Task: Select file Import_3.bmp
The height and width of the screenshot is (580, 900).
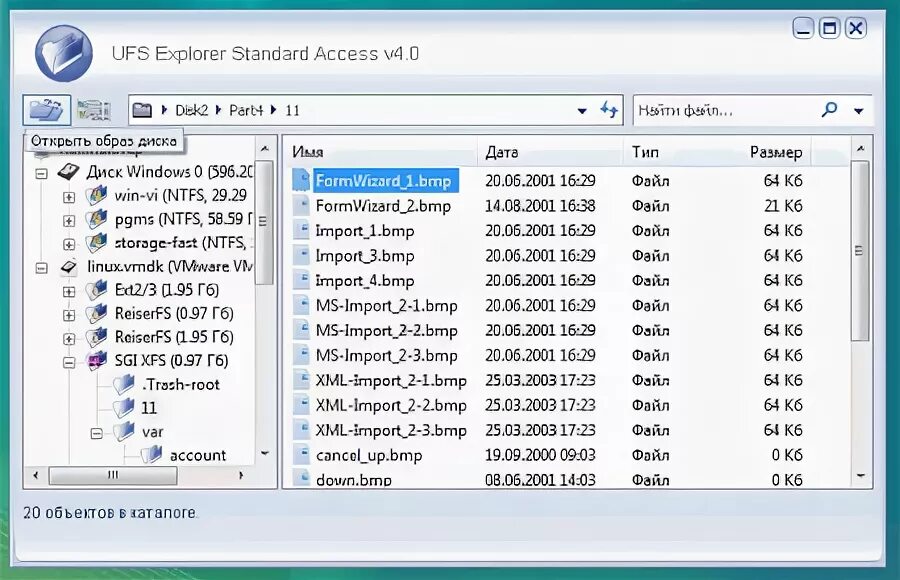Action: click(364, 256)
